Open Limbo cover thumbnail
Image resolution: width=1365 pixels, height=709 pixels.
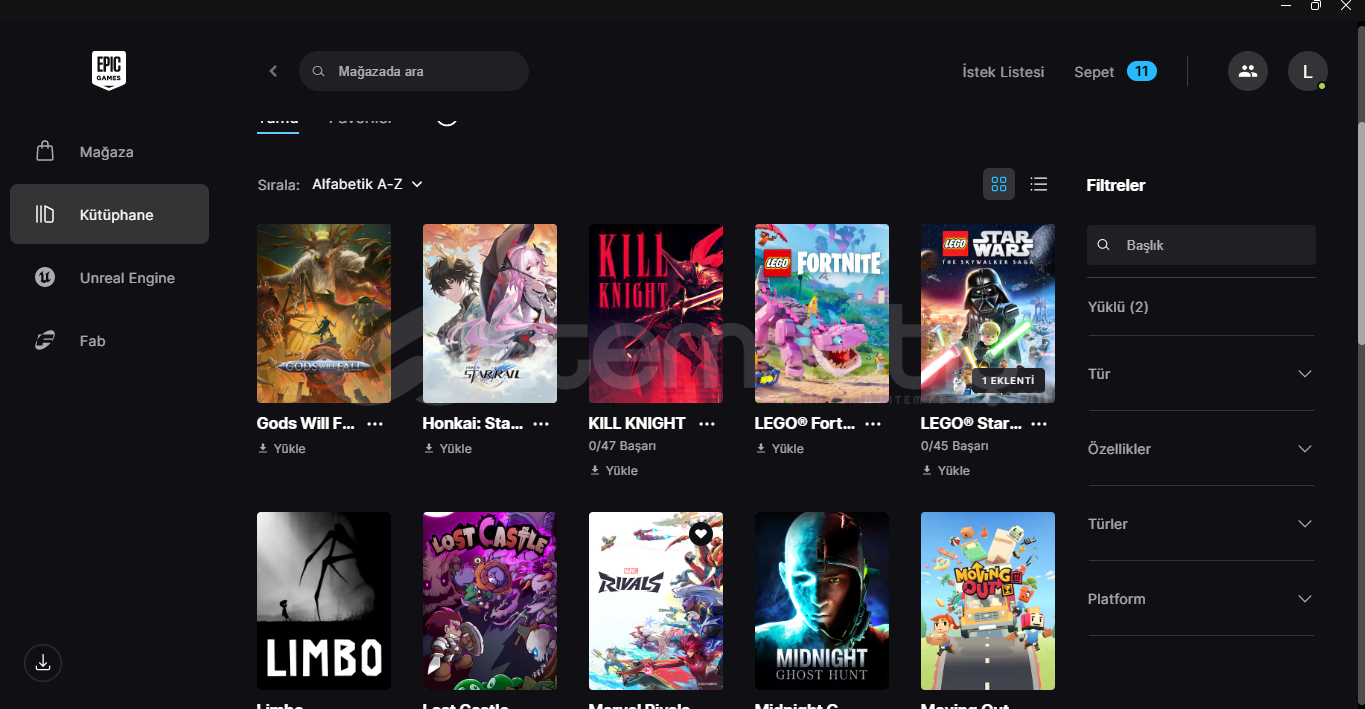[324, 601]
